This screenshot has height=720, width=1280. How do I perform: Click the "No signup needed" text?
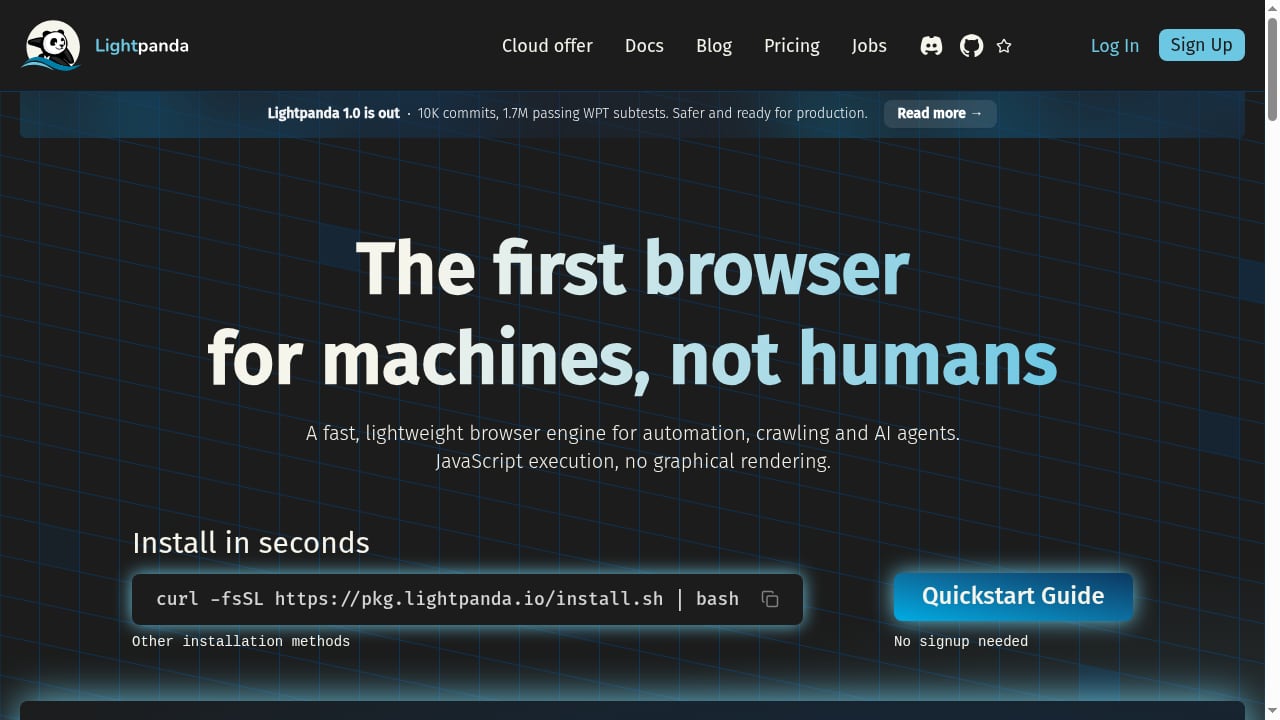coord(961,641)
